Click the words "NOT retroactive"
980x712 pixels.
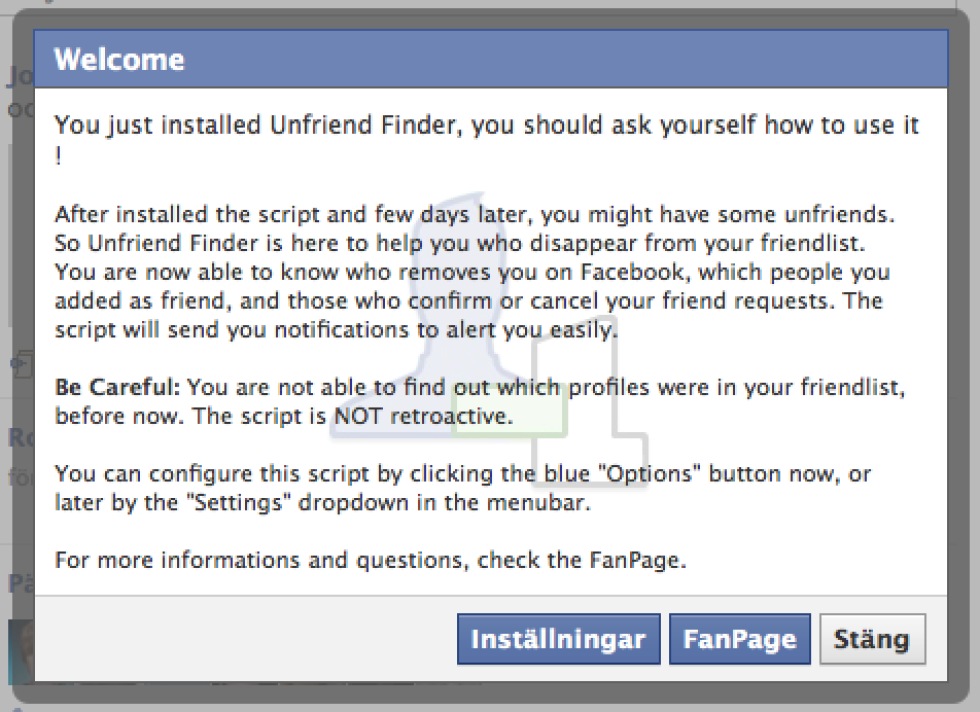point(422,416)
